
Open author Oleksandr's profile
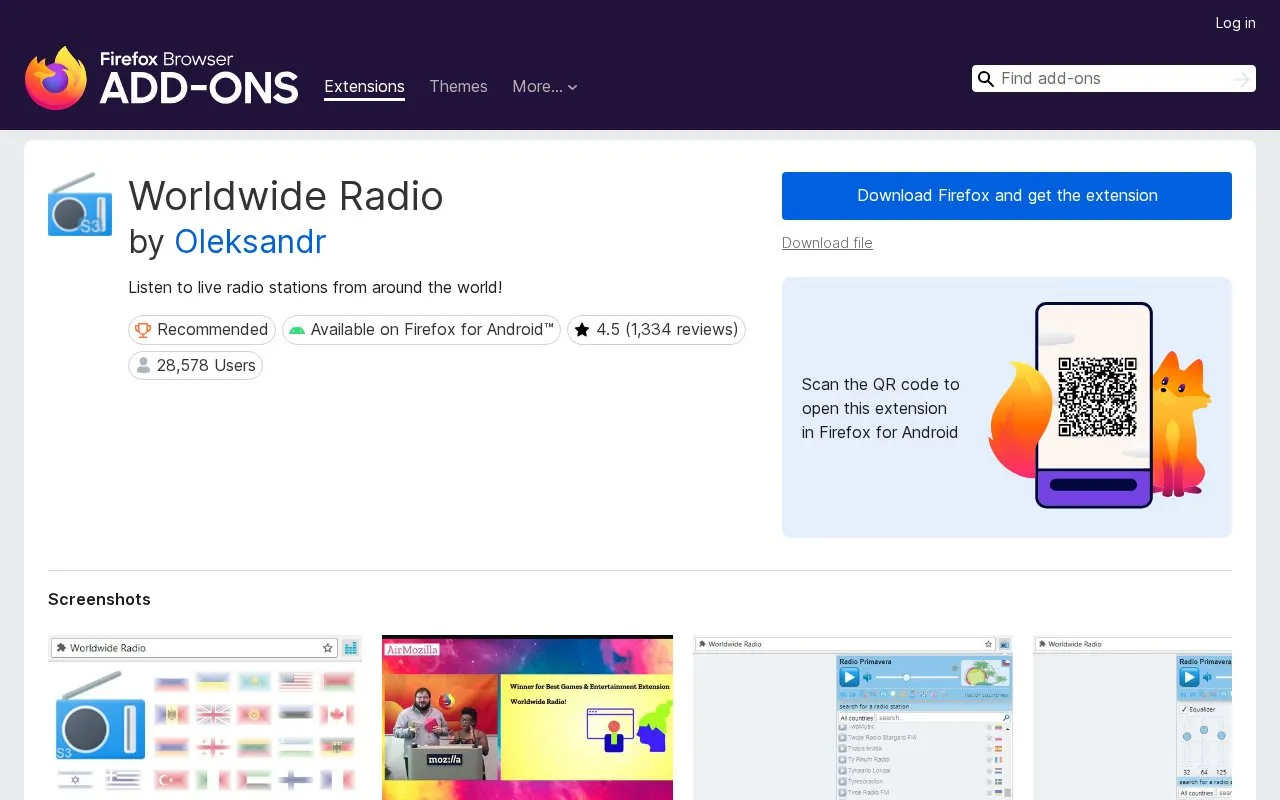click(x=250, y=241)
